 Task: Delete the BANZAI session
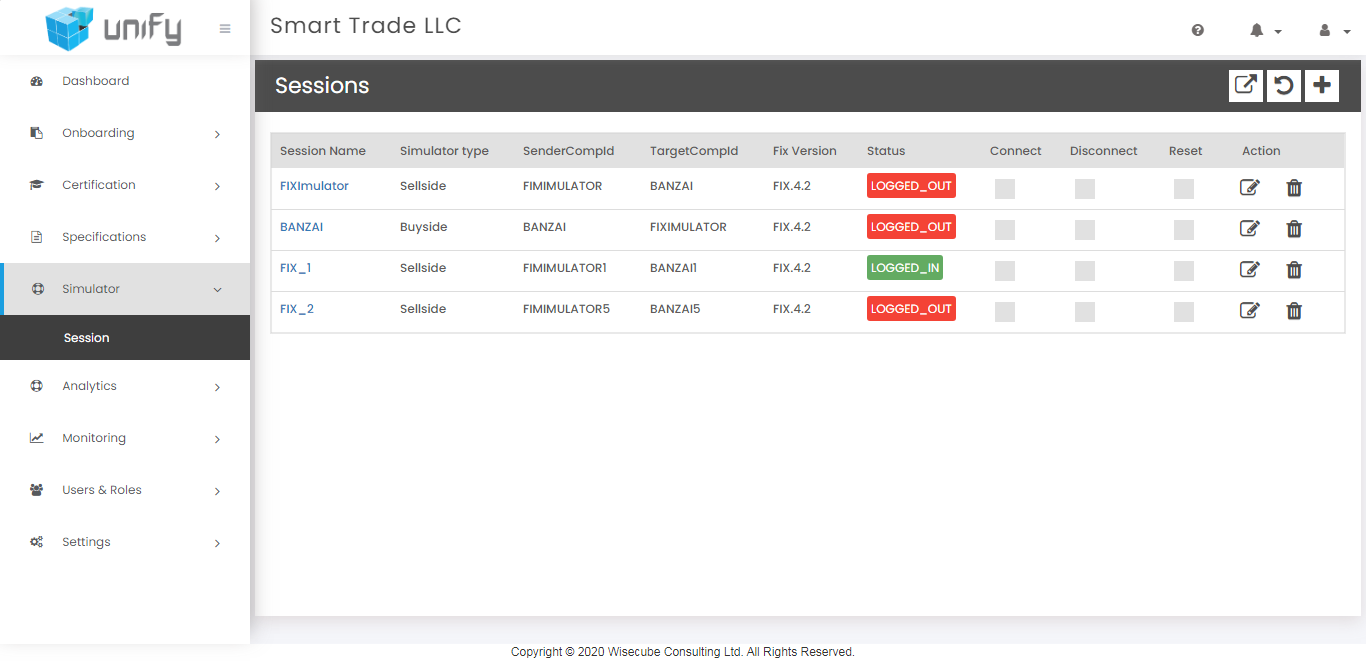[1294, 228]
